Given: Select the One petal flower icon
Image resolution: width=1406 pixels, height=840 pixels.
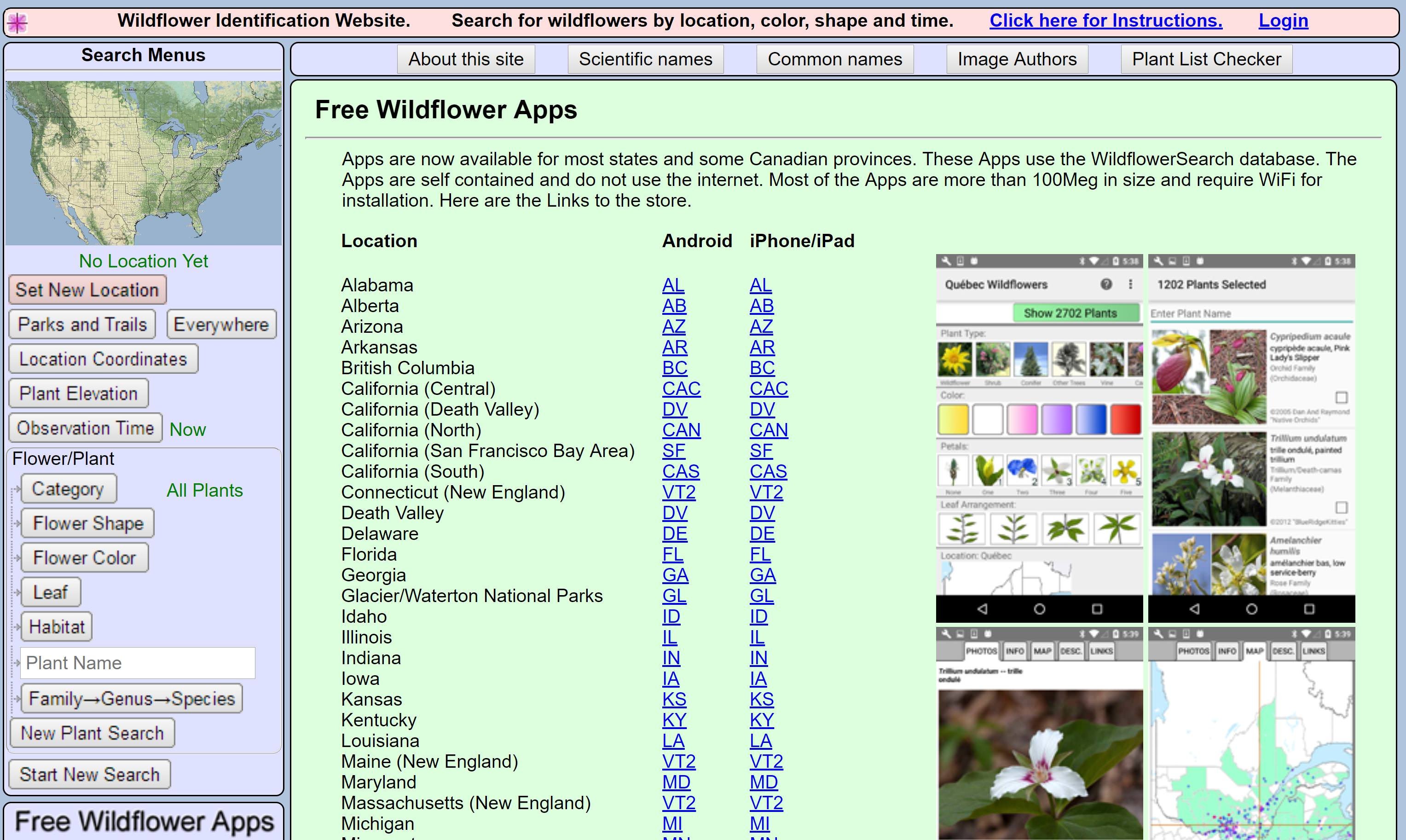Looking at the screenshot, I should [x=989, y=471].
